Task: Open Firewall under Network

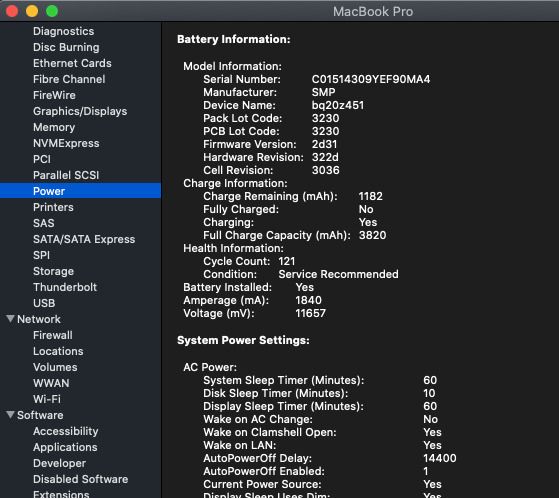Action: pyautogui.click(x=53, y=335)
